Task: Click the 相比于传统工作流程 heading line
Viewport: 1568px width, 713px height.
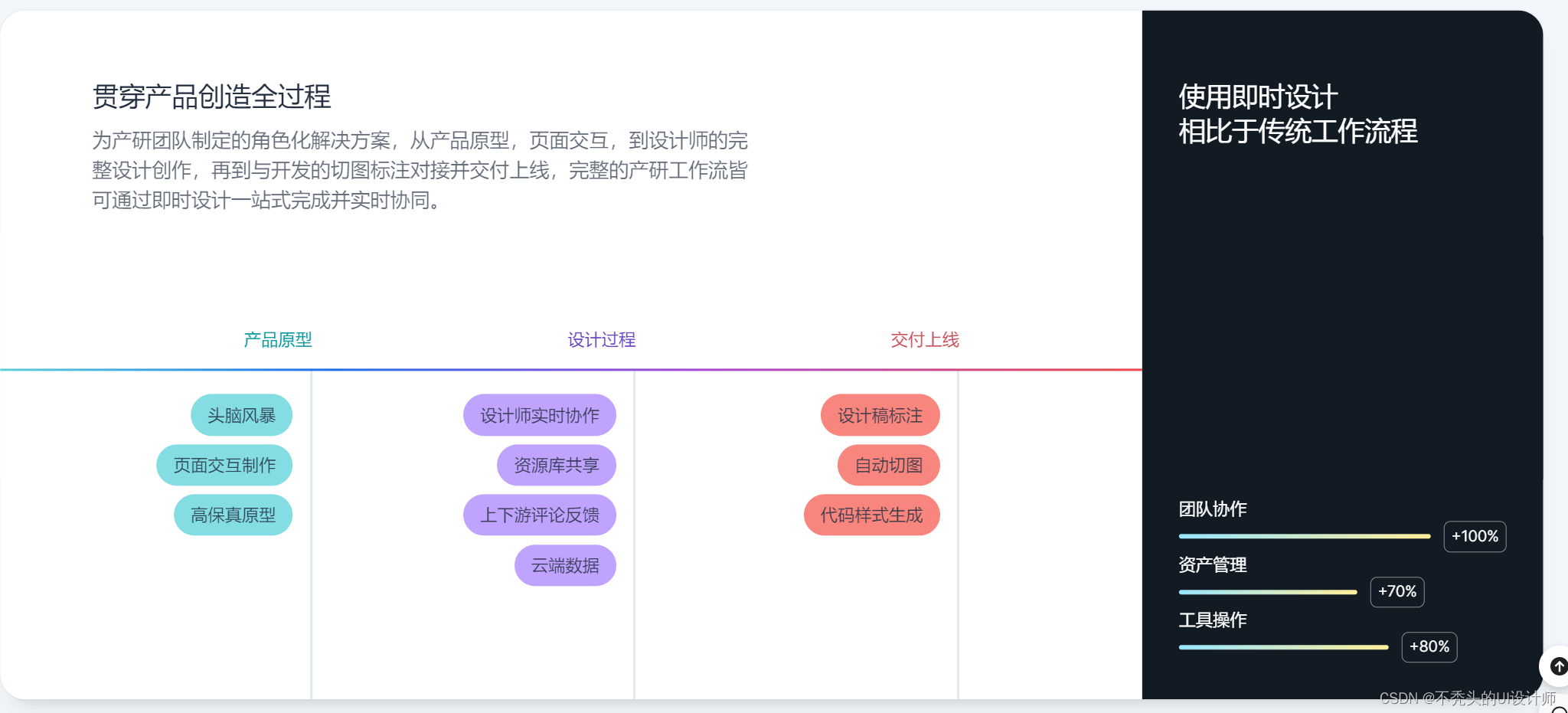Action: (1298, 132)
